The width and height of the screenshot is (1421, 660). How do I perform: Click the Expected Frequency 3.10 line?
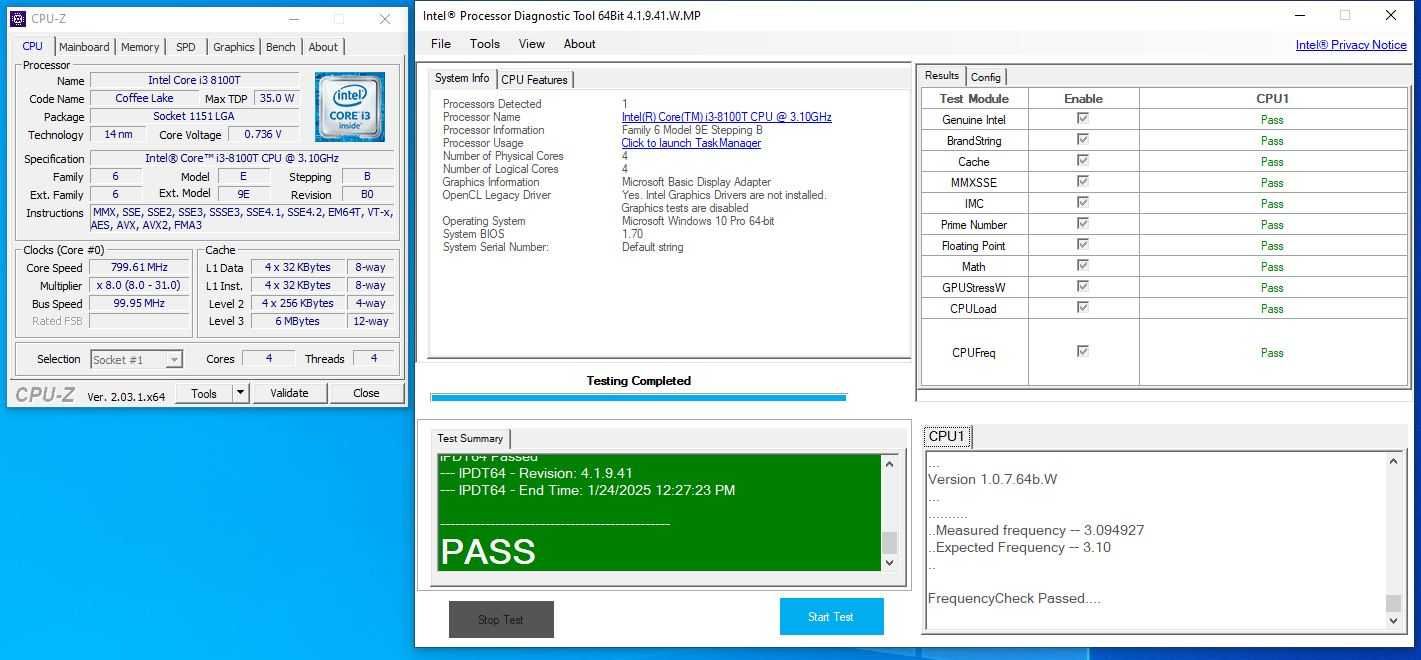point(1020,547)
